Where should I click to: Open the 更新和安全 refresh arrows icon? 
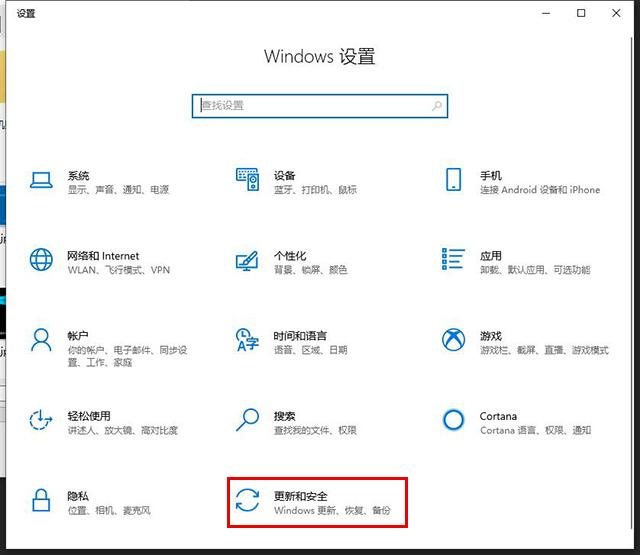[x=247, y=500]
